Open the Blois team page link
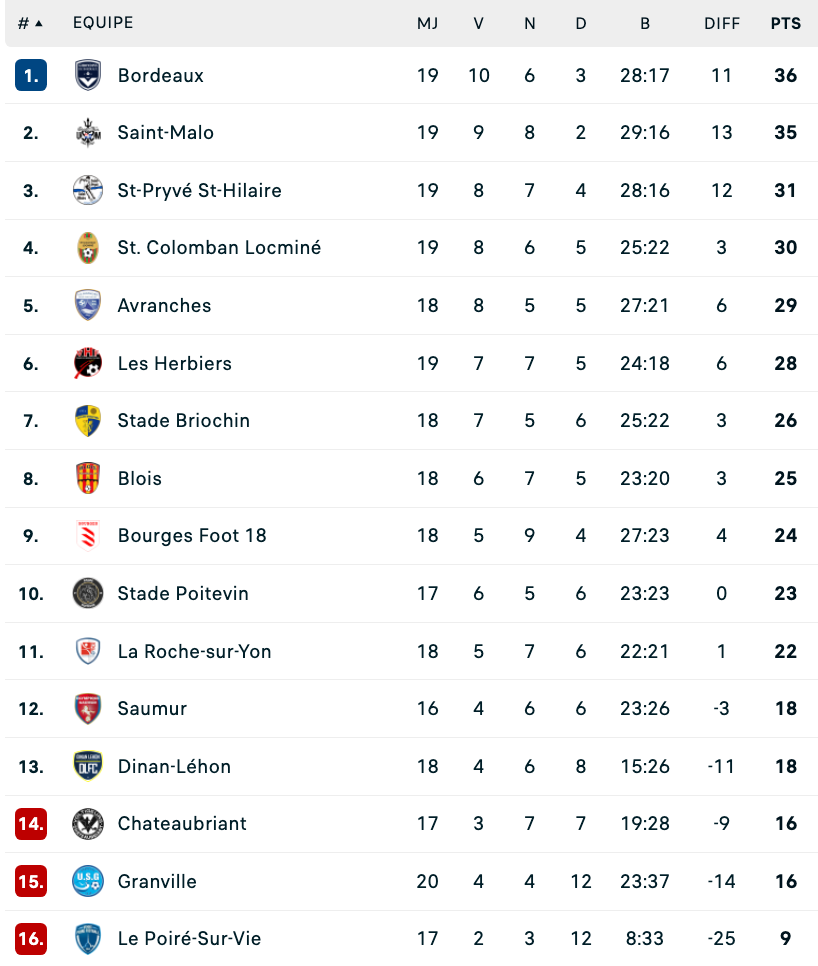The image size is (818, 966). 140,478
